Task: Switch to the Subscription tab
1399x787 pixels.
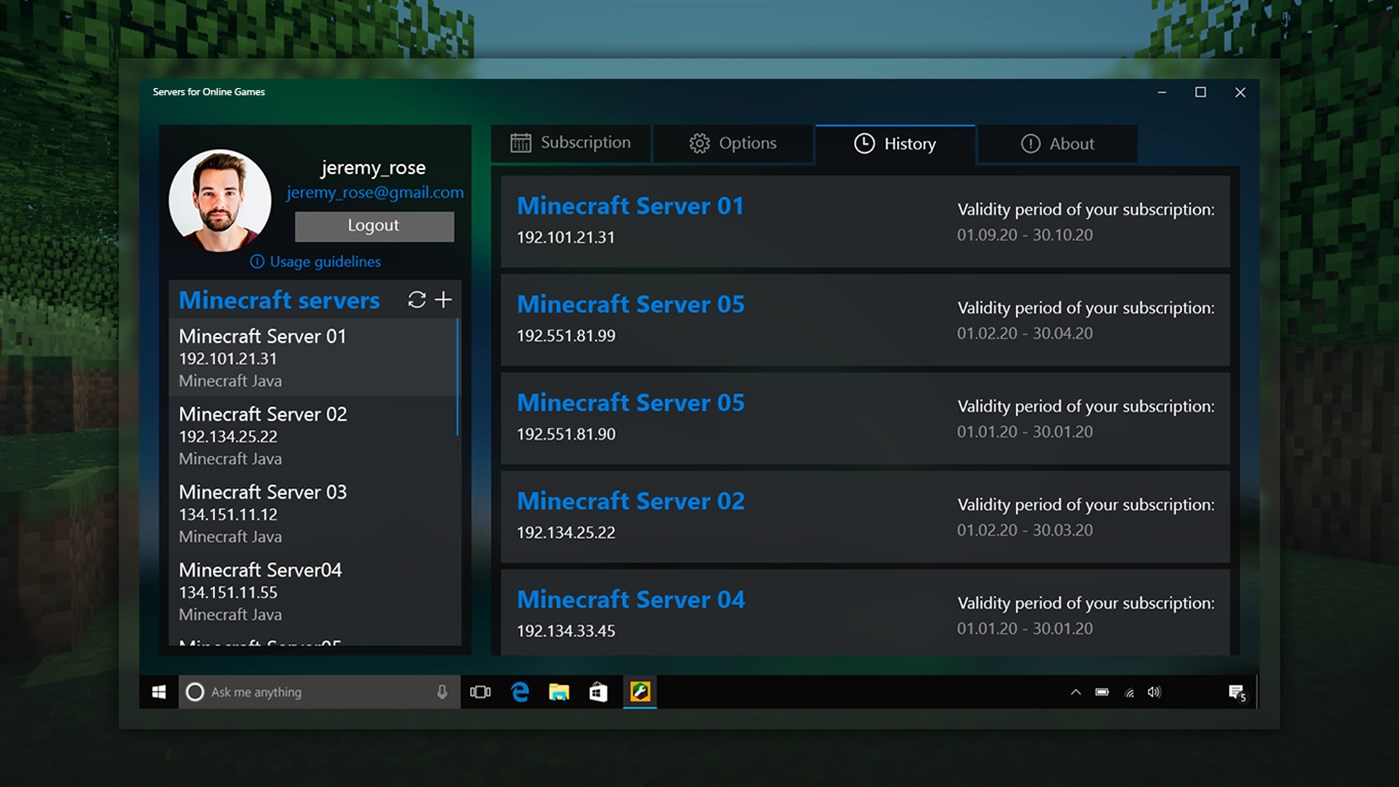Action: [571, 143]
